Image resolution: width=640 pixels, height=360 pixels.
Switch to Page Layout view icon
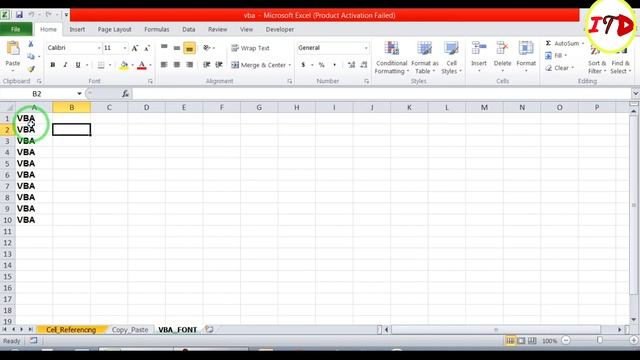coord(521,340)
